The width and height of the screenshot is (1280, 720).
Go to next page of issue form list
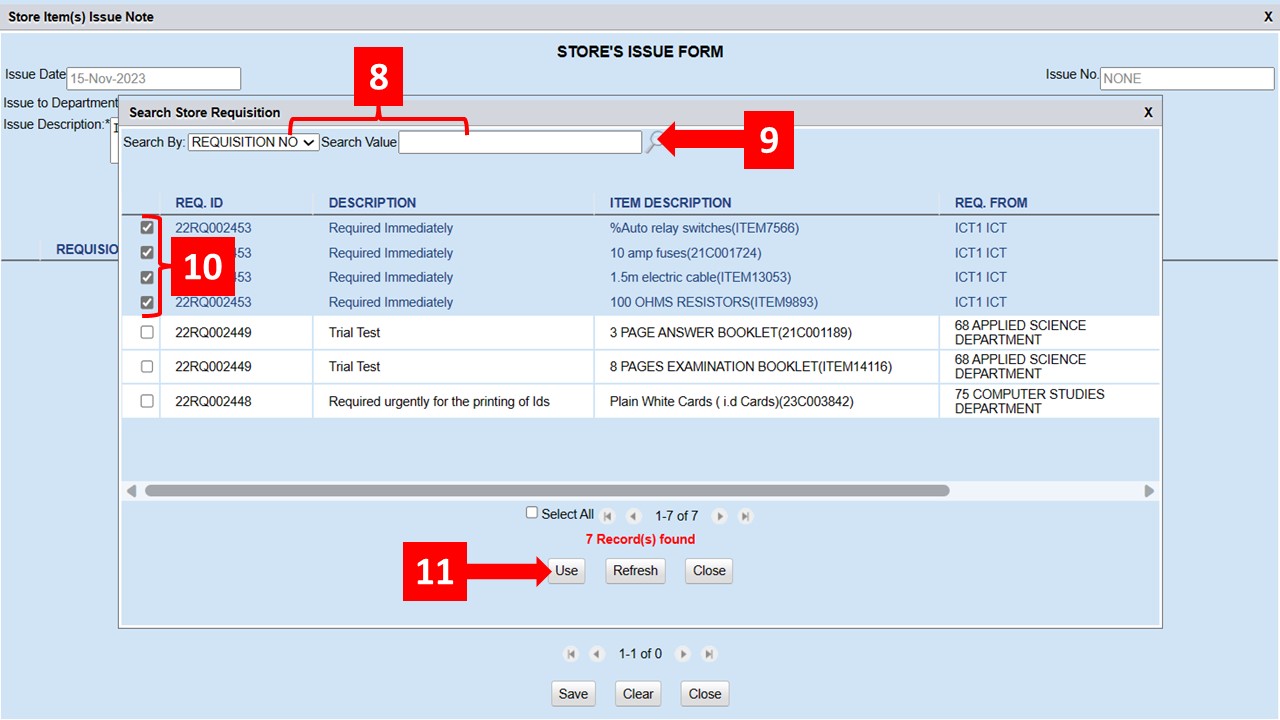[x=683, y=654]
